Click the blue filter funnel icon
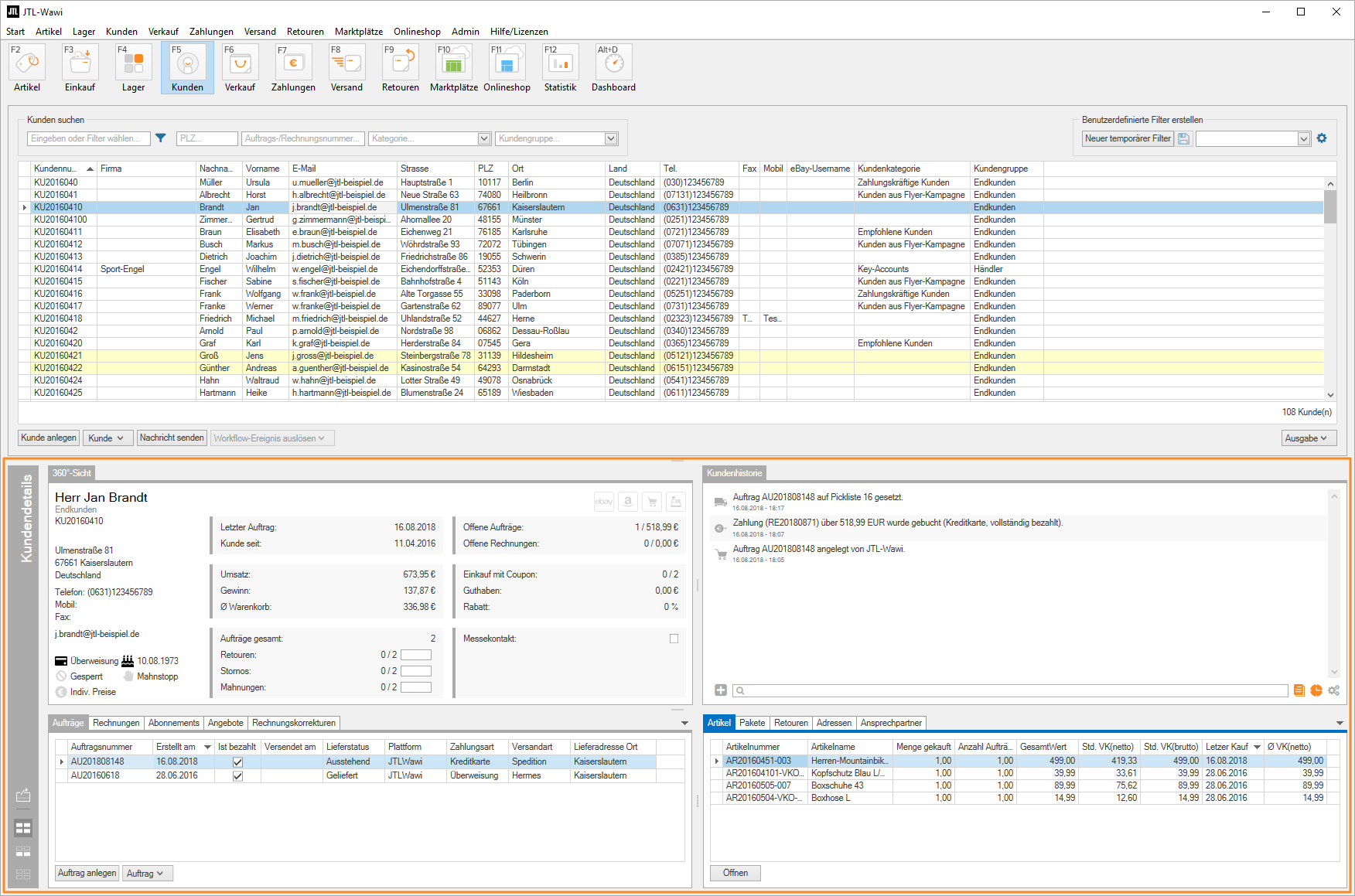Screen dimensions: 1355x896 point(161,138)
